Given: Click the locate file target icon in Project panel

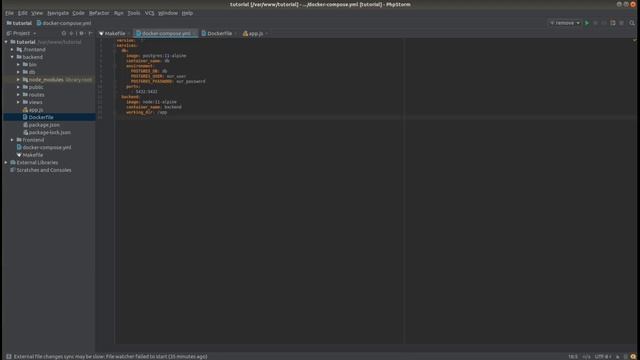Looking at the screenshot, I should [x=64, y=33].
